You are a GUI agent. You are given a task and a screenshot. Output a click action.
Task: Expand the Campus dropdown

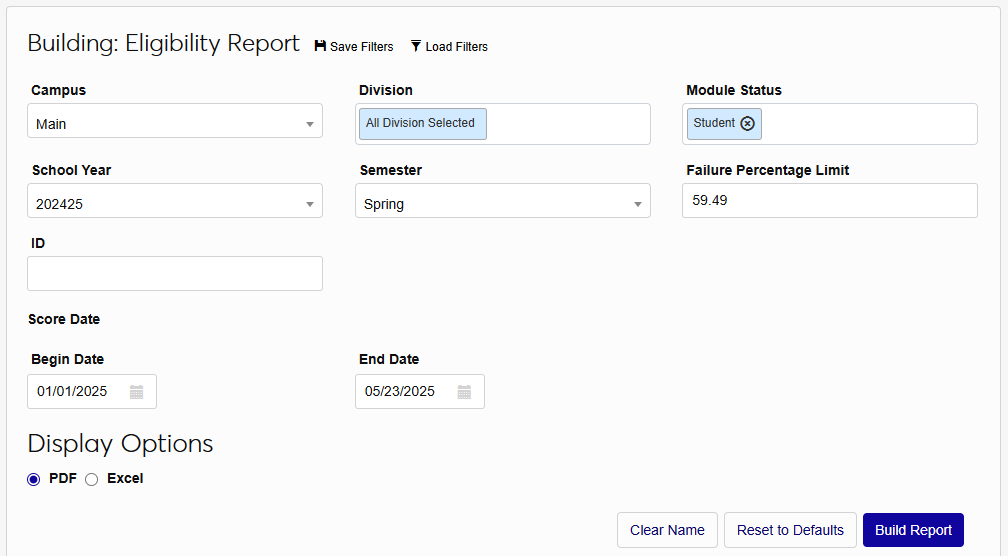pos(175,124)
